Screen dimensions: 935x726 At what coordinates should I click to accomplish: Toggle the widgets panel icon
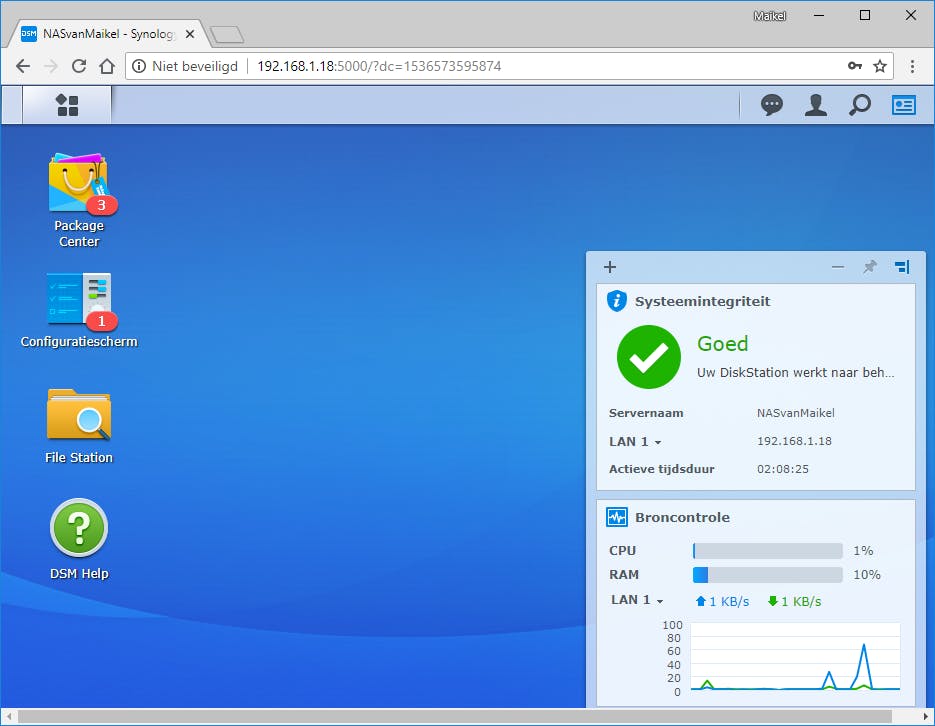pos(904,106)
